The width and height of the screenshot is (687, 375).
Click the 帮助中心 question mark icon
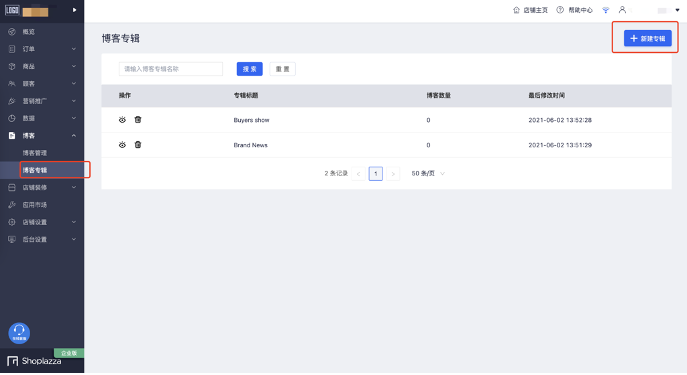[560, 10]
